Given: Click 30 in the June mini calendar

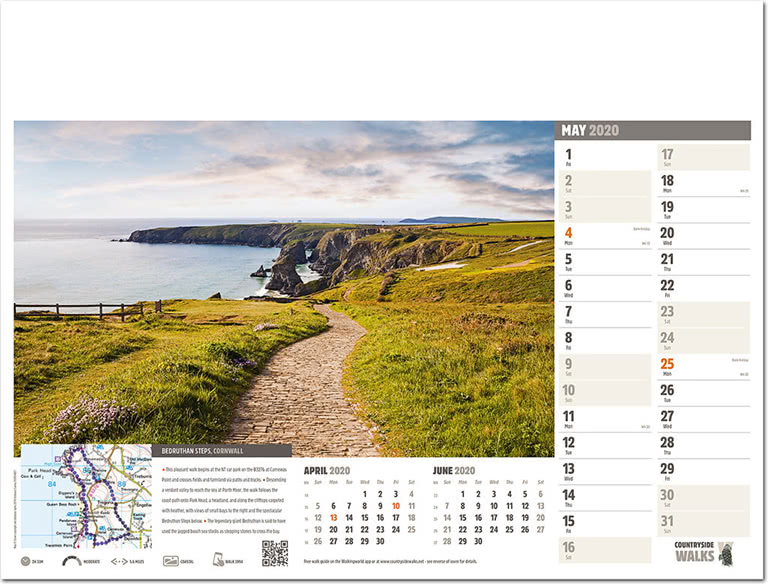Looking at the screenshot, I should tap(478, 541).
